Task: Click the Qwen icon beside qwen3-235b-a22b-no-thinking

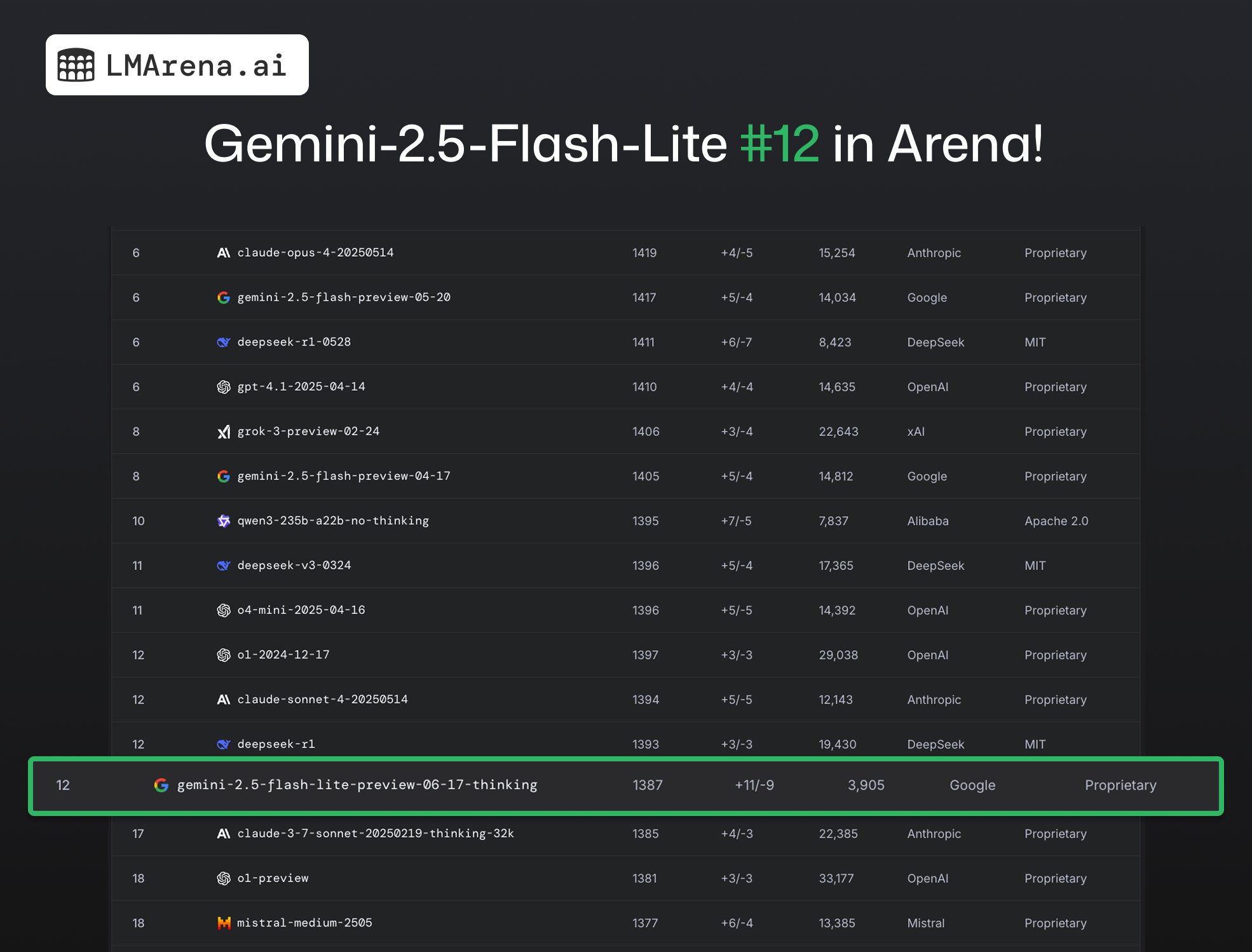Action: [223, 521]
